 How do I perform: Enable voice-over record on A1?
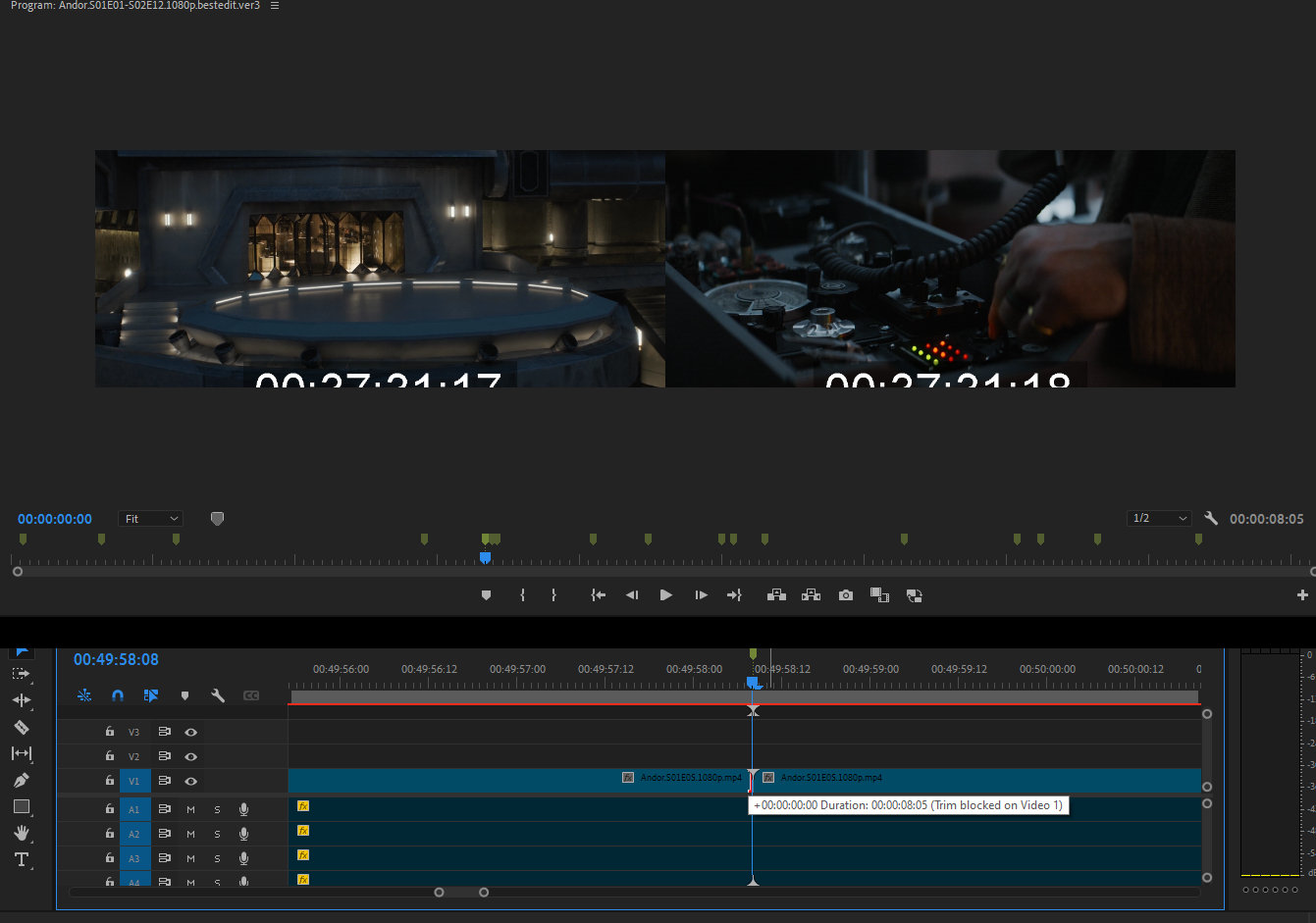243,809
